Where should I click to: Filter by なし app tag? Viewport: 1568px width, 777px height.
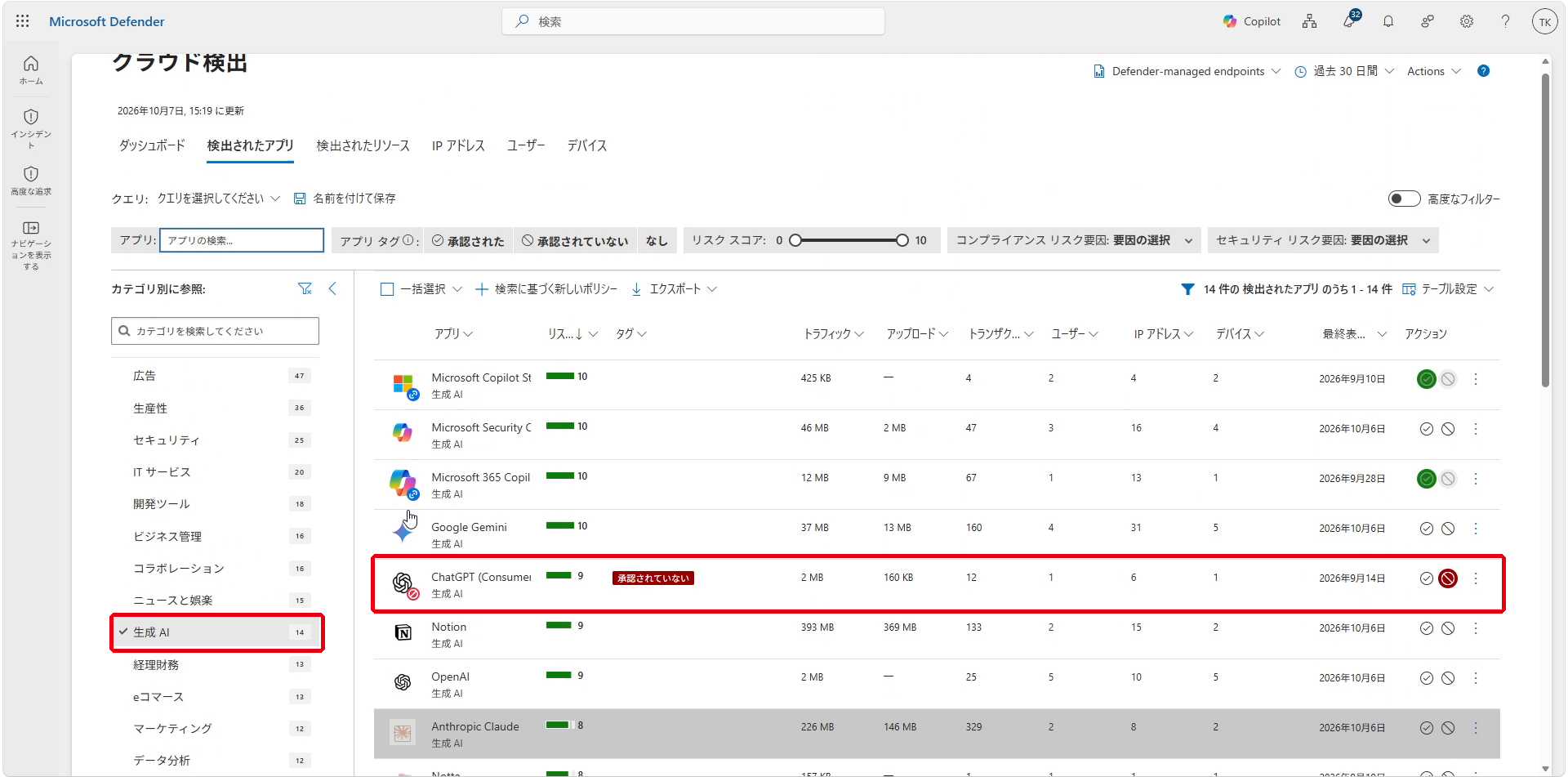pyautogui.click(x=657, y=241)
